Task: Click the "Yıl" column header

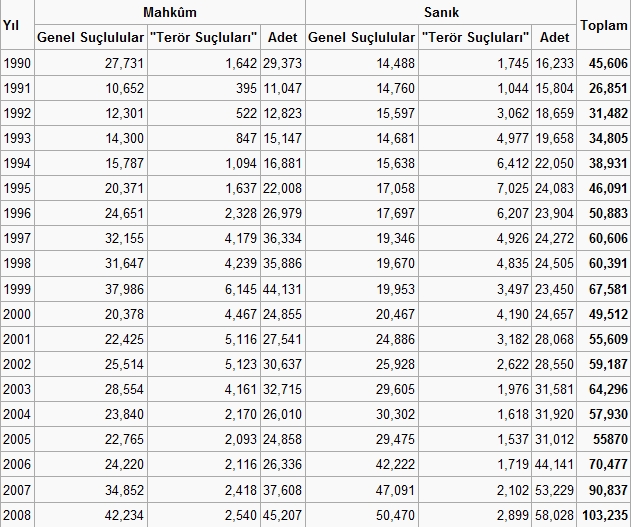Action: [x=12, y=24]
